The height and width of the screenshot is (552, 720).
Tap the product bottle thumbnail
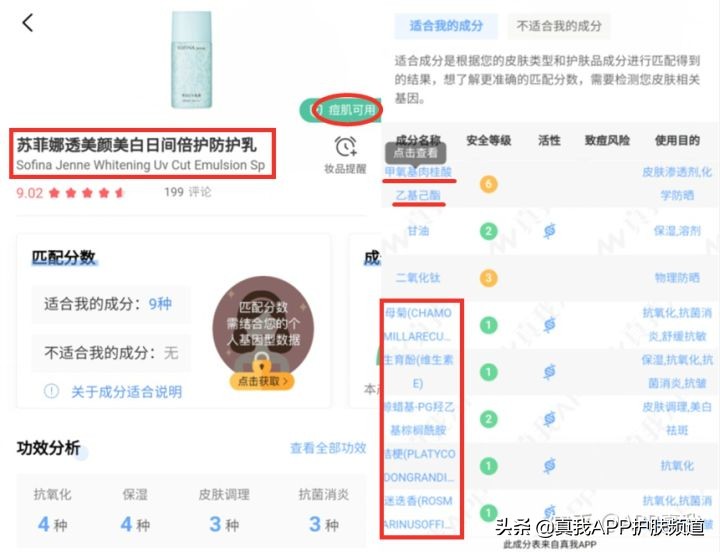pos(191,60)
